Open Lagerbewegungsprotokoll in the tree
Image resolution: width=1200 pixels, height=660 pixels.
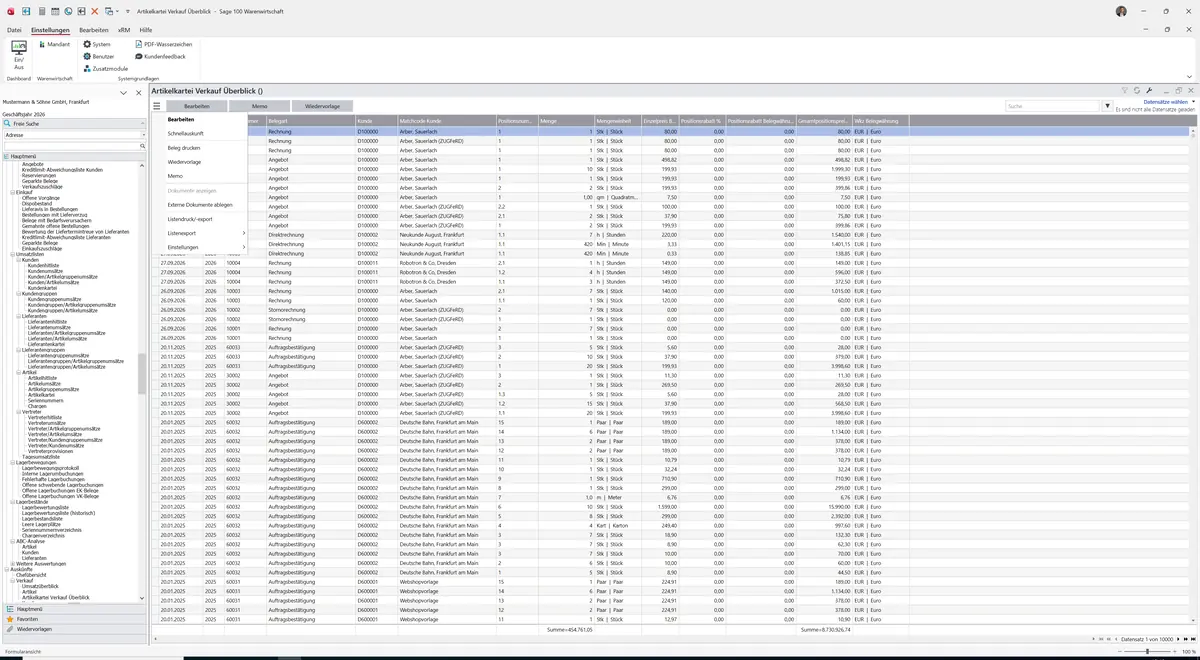(50, 468)
